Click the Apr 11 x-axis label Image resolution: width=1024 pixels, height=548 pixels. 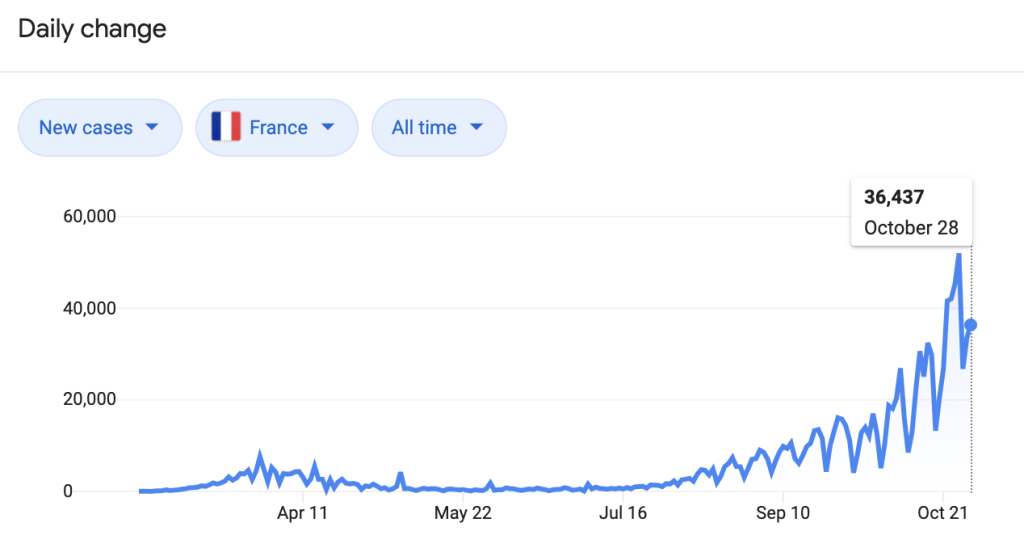coord(302,515)
